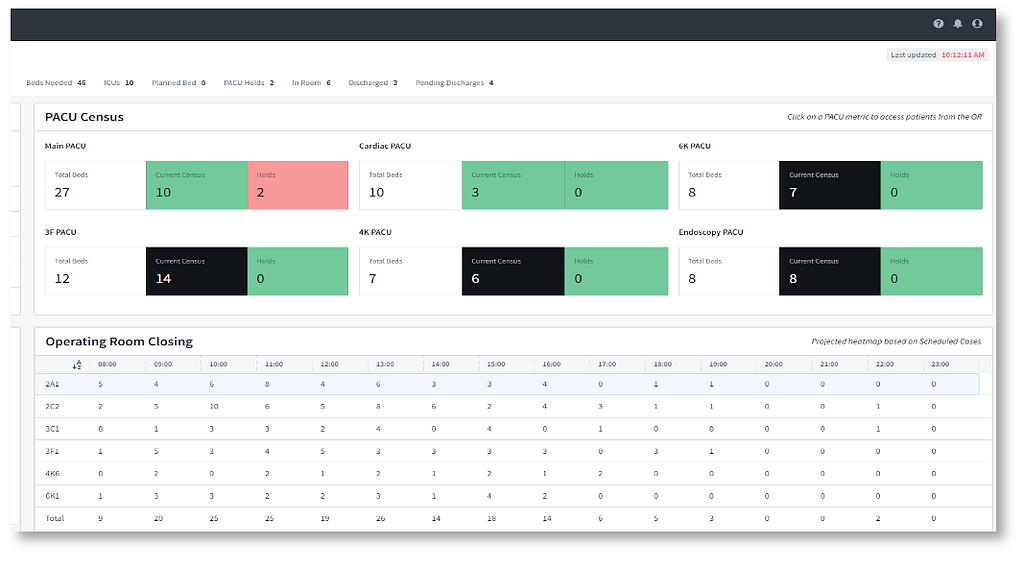Open the user account icon
This screenshot has height=563, width=1024.
(977, 24)
